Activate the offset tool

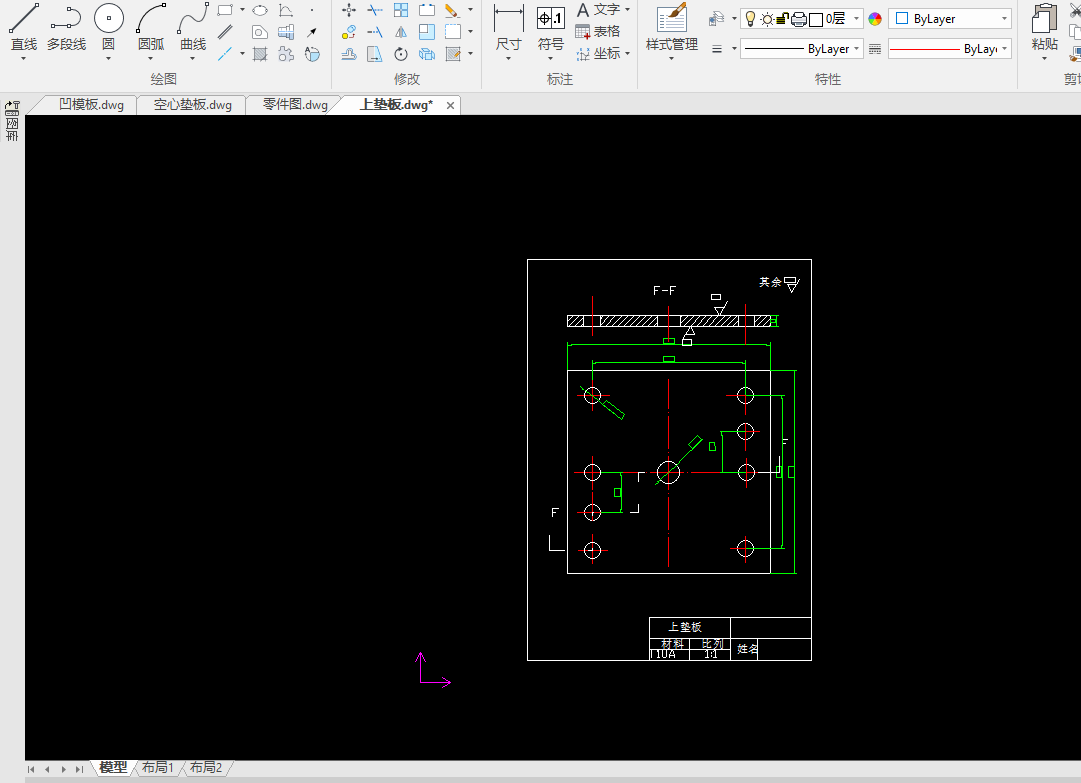349,54
